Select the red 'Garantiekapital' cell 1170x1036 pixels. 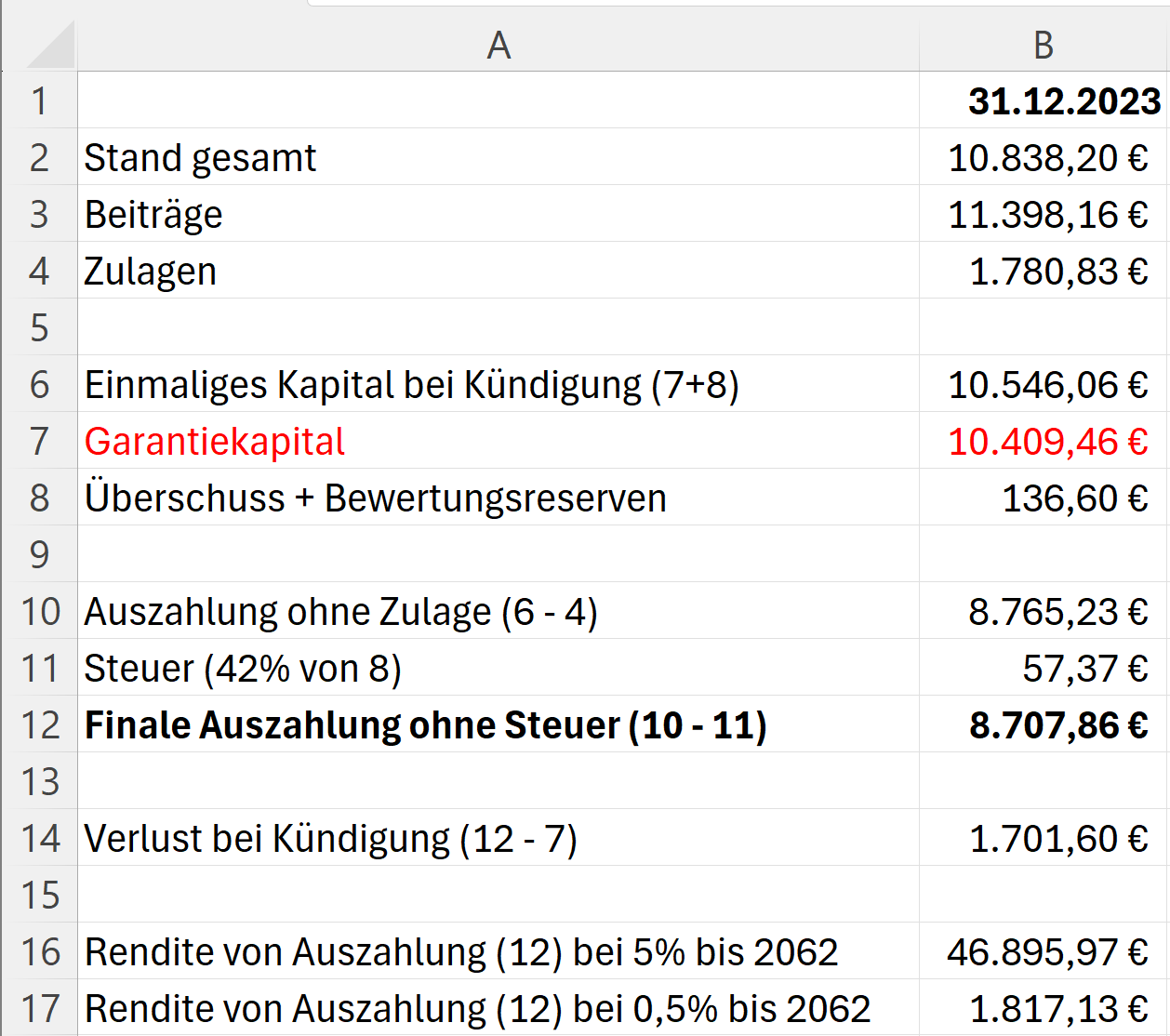(215, 442)
